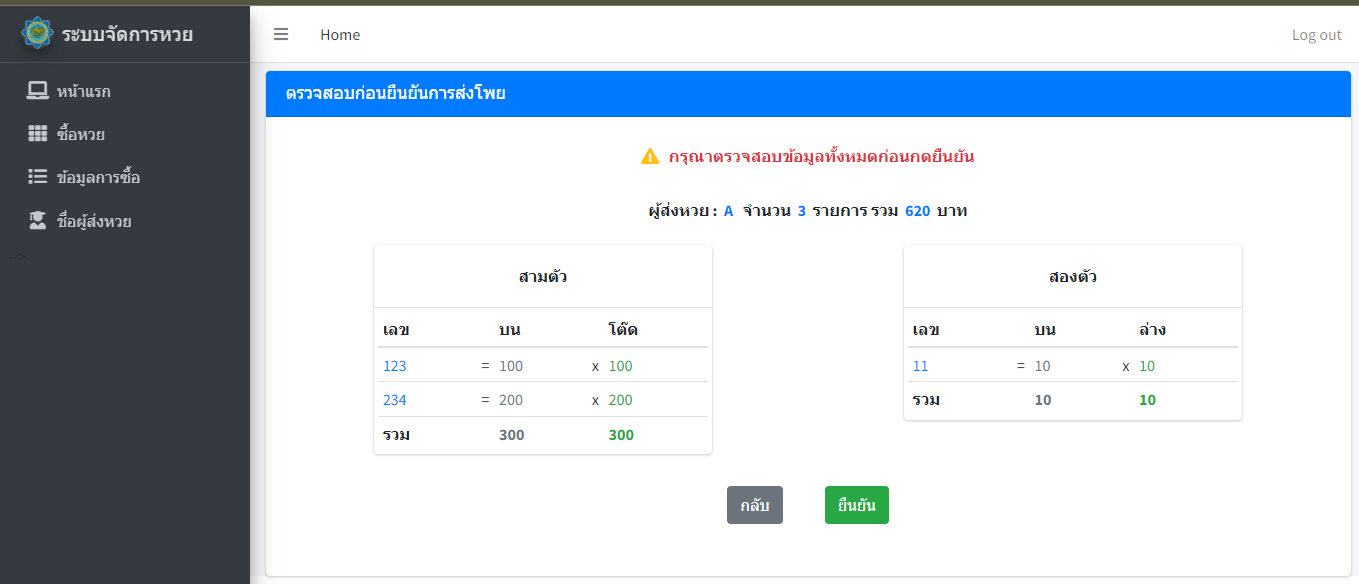This screenshot has width=1359, height=584.
Task: Click number 11 in สองตัว table
Action: (x=921, y=366)
